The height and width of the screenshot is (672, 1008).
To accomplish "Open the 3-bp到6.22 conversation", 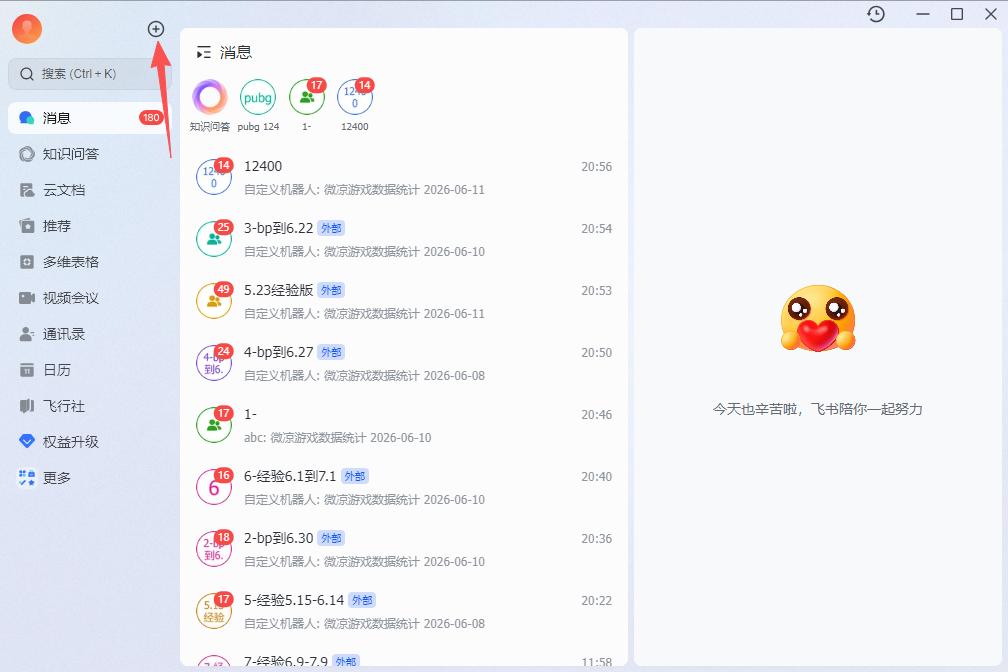I will point(404,239).
